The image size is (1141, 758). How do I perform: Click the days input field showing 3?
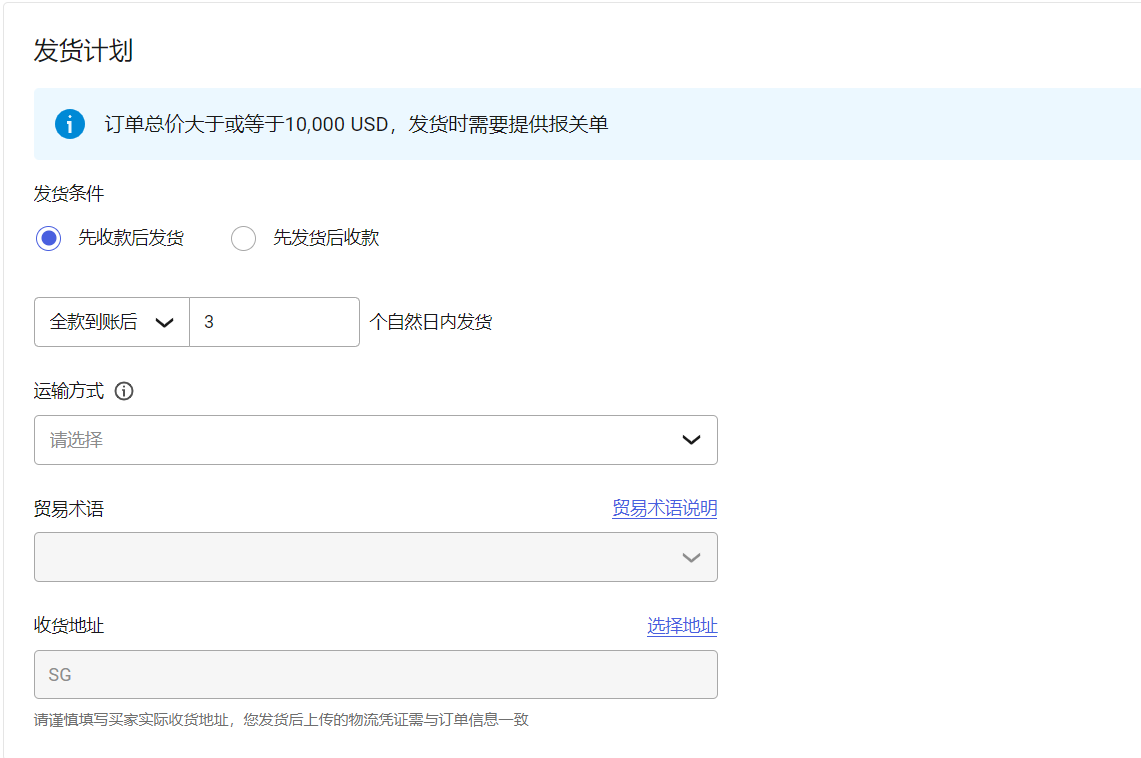pos(275,321)
